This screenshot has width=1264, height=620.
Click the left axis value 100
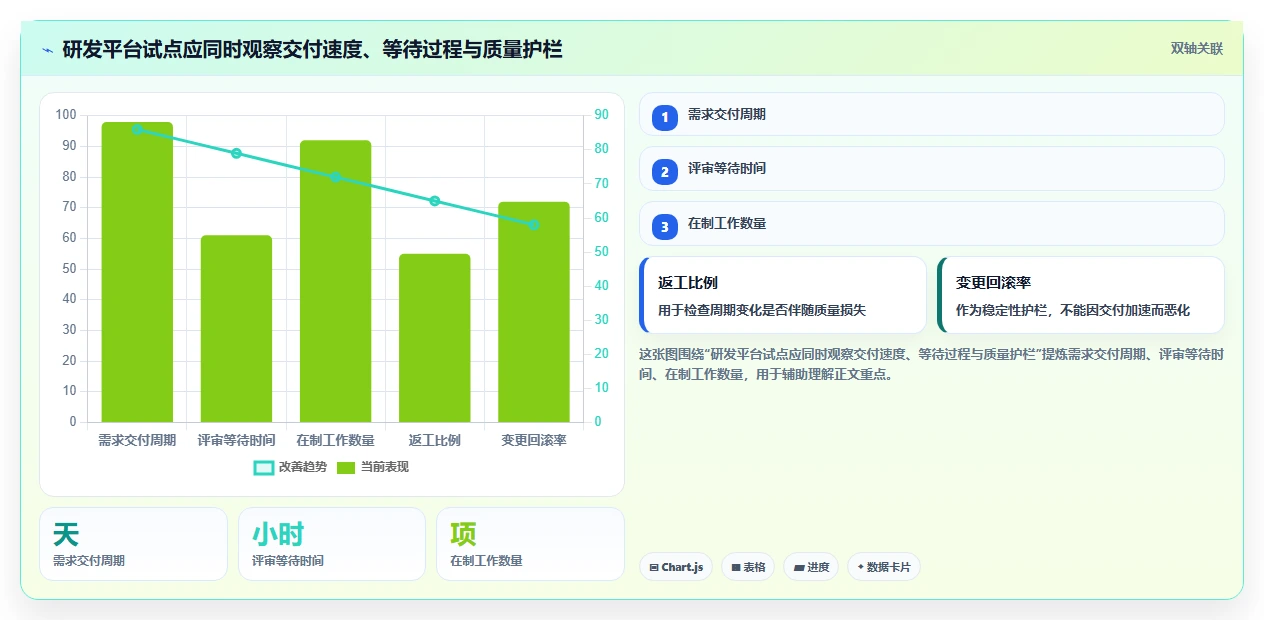tap(66, 115)
